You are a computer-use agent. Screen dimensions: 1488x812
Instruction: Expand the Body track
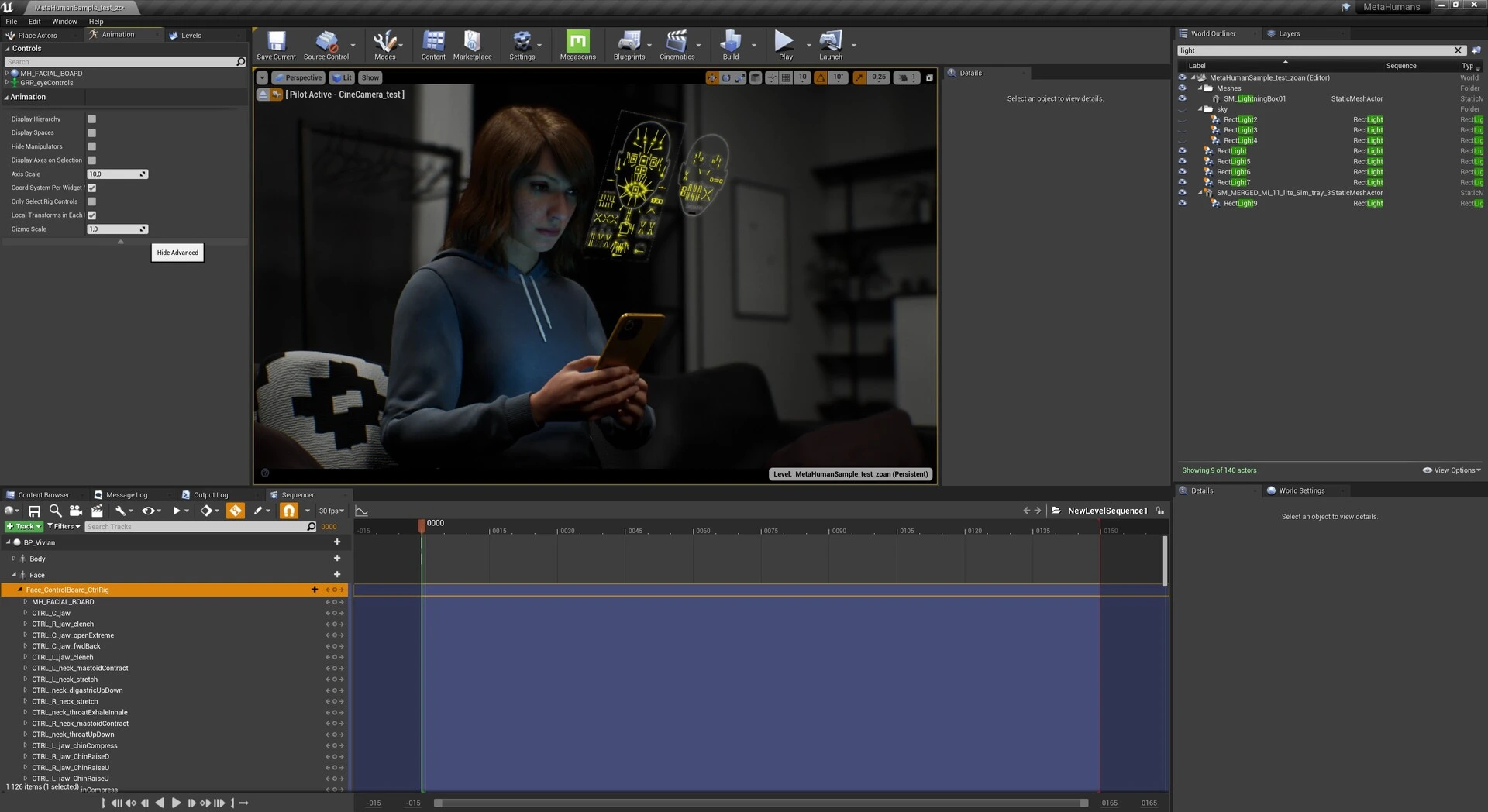coord(13,558)
